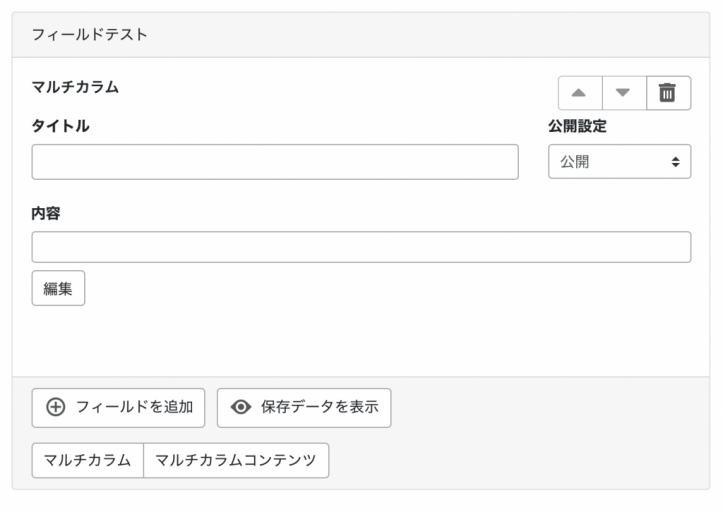723x512 pixels.
Task: Select the マルチカラム button at the bottom
Action: tap(88, 460)
